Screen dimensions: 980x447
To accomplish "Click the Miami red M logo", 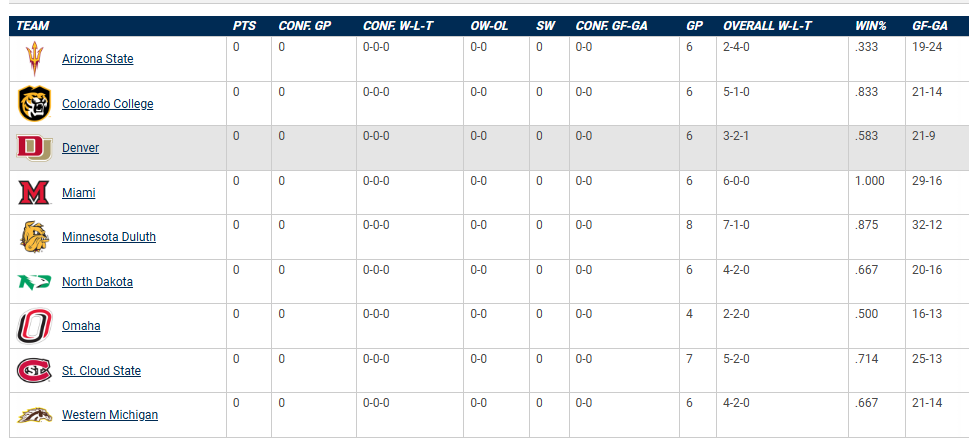I will pyautogui.click(x=35, y=193).
